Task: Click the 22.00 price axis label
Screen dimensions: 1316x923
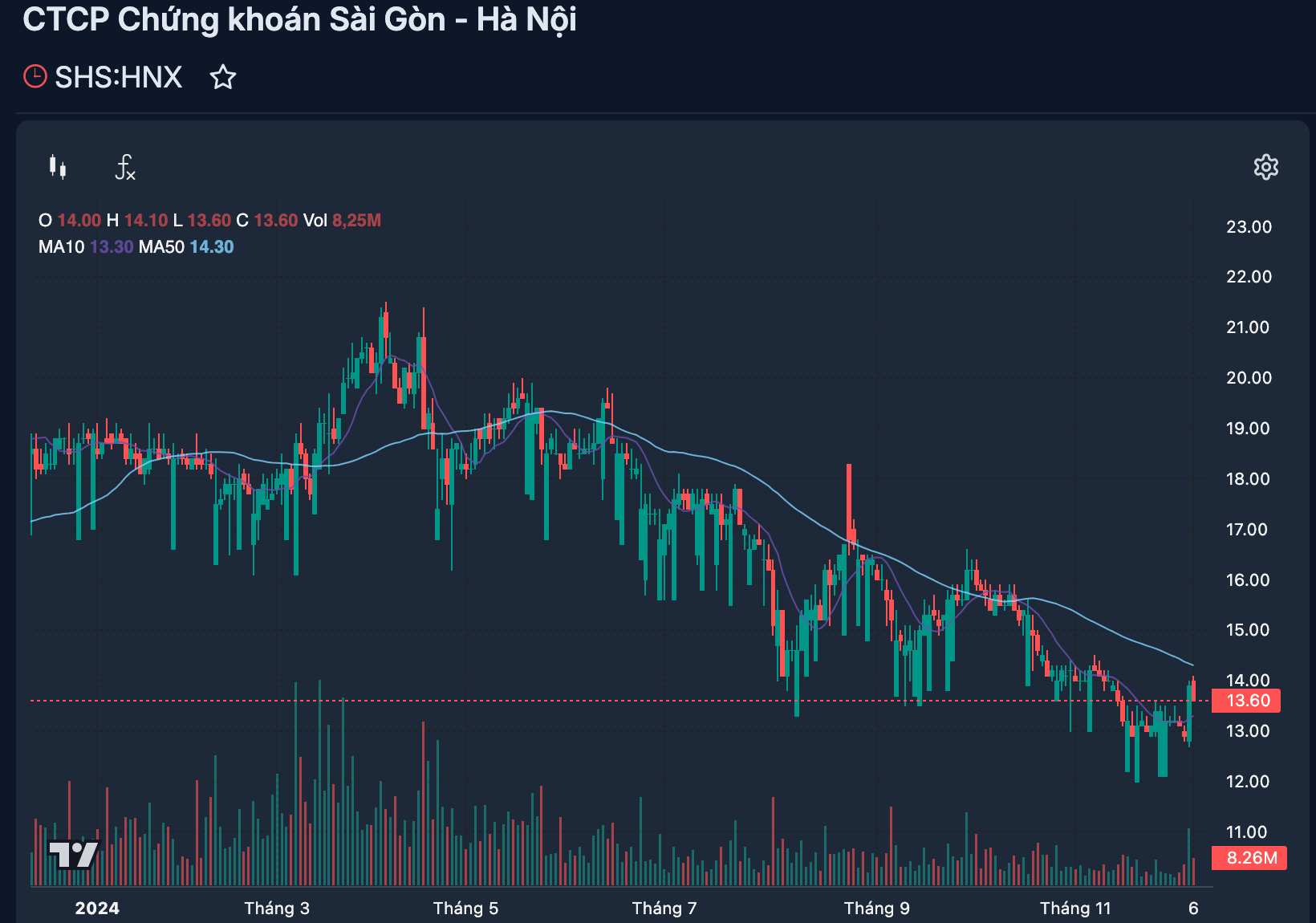Action: pos(1249,277)
